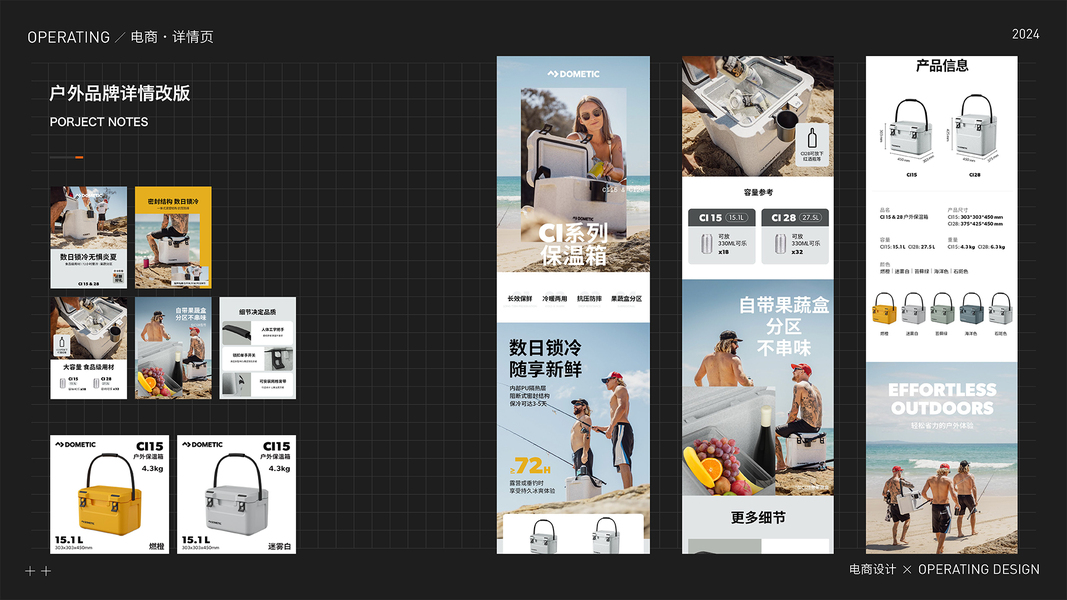Click the CI系列保温箱 headline
This screenshot has width=1067, height=600.
click(x=573, y=244)
